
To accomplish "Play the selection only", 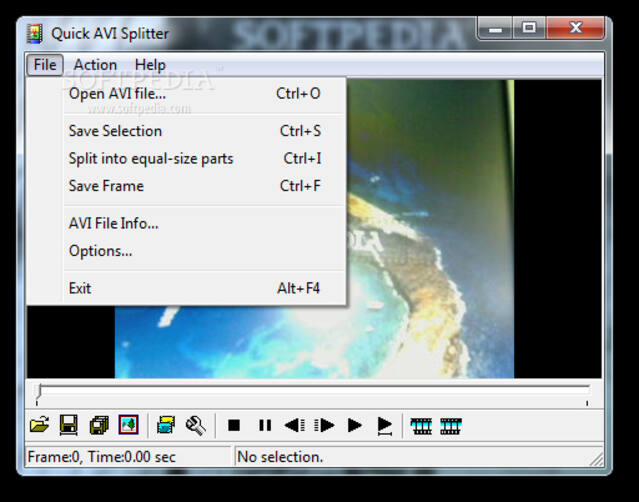I will [384, 426].
